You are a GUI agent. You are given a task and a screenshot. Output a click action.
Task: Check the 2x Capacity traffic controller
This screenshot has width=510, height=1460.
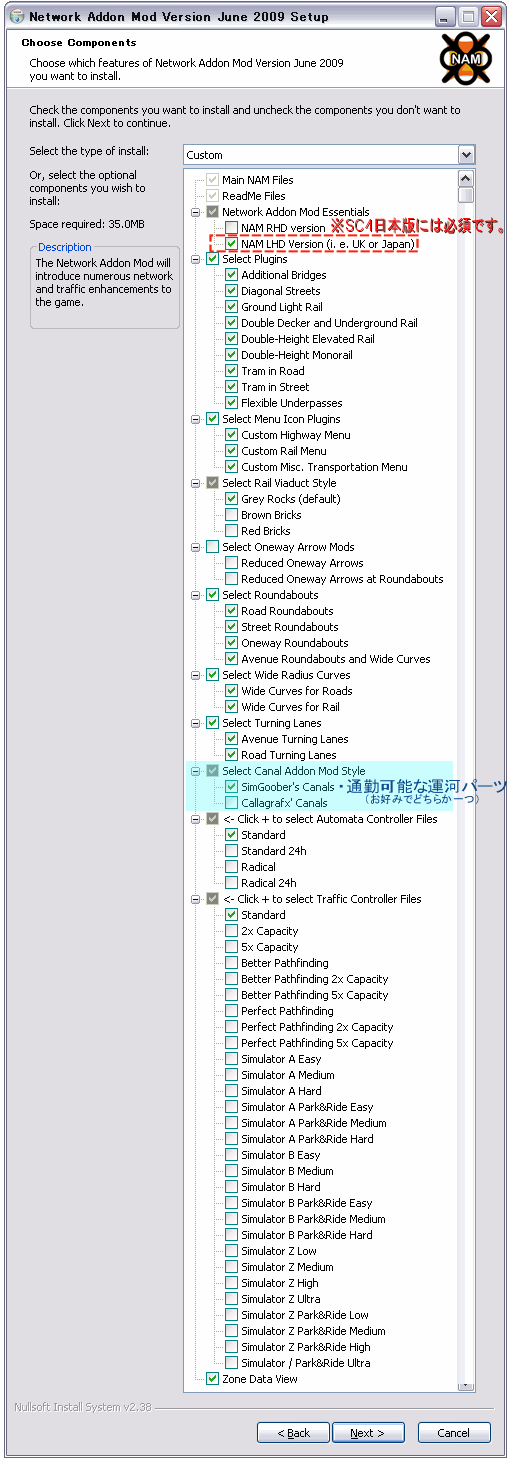click(232, 931)
